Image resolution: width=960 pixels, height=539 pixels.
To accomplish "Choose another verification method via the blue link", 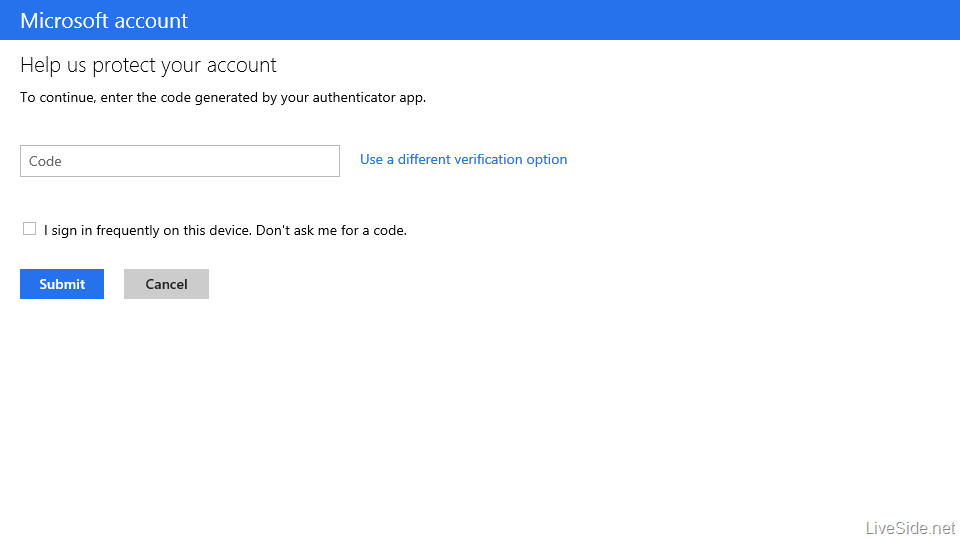I will [463, 159].
